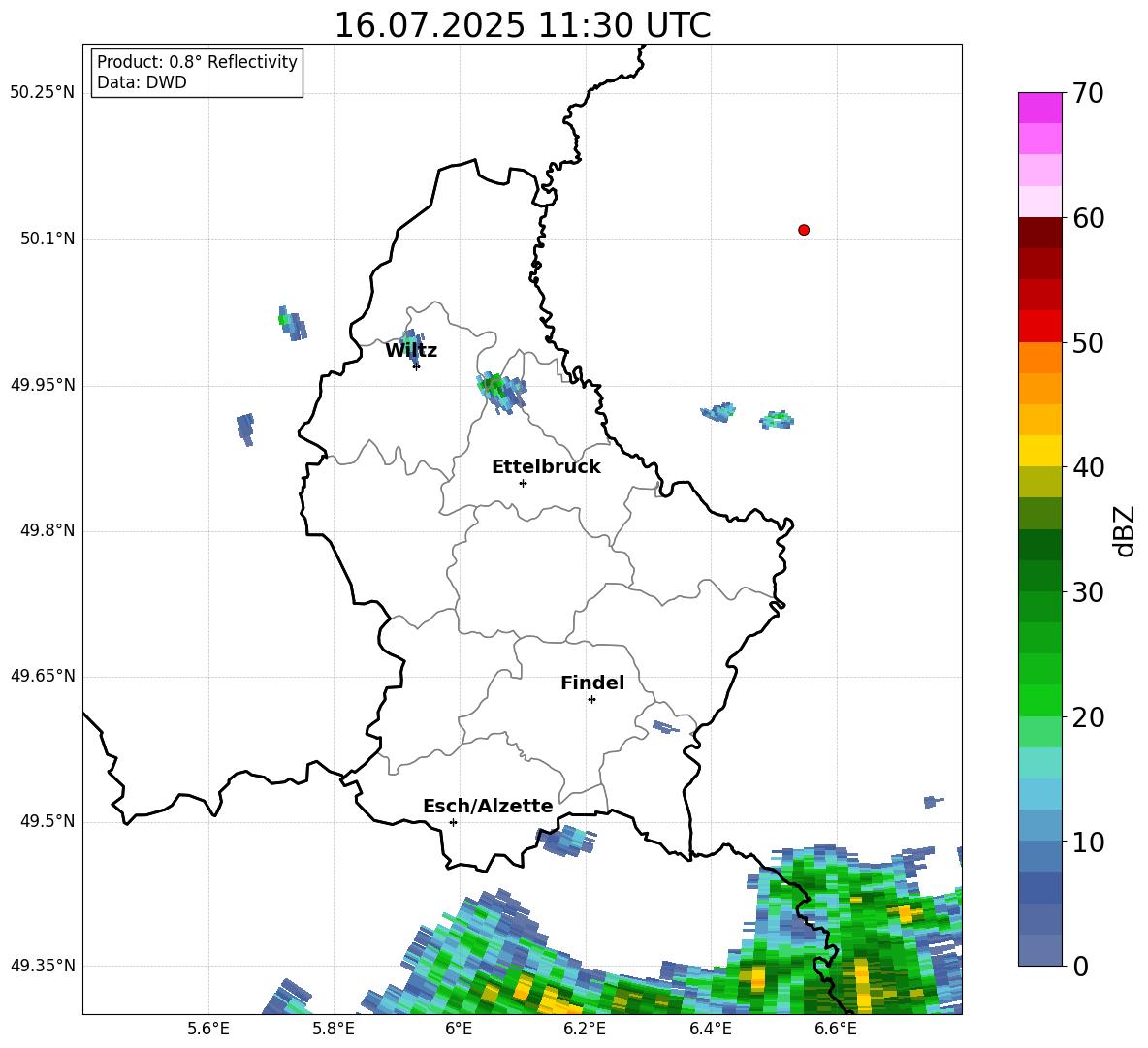
Task: Click the 70 tick on colorbar
Action: click(1088, 93)
